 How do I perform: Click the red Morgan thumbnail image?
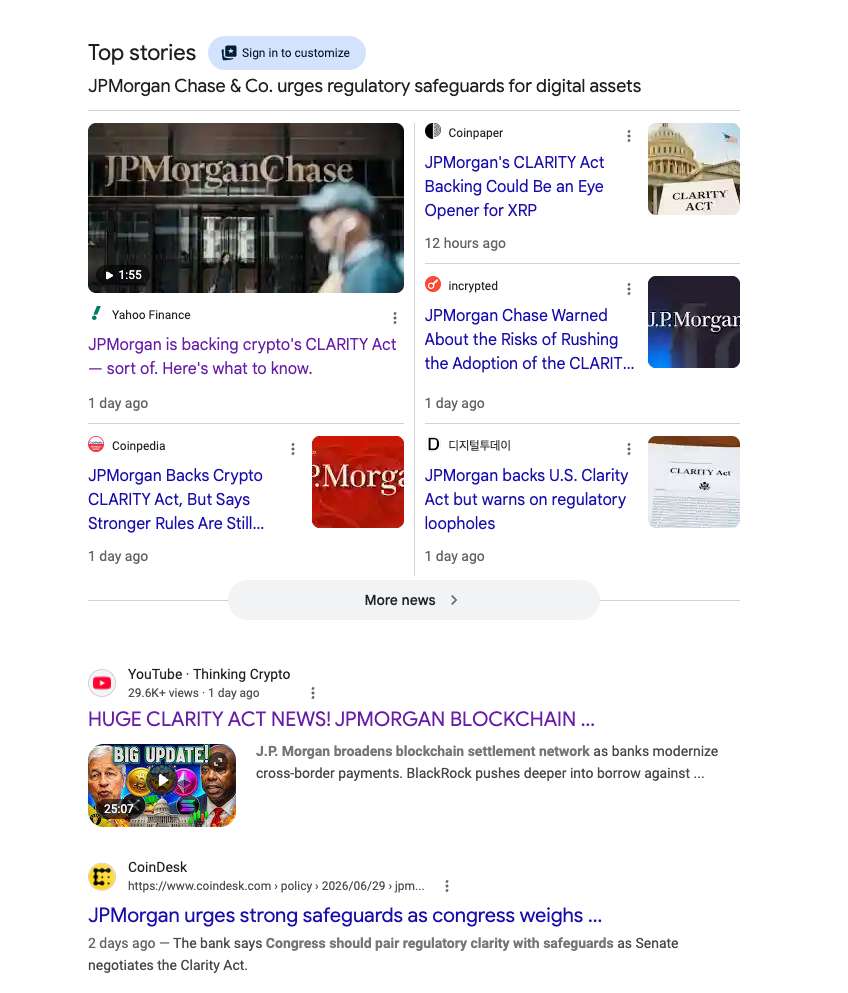(x=358, y=482)
